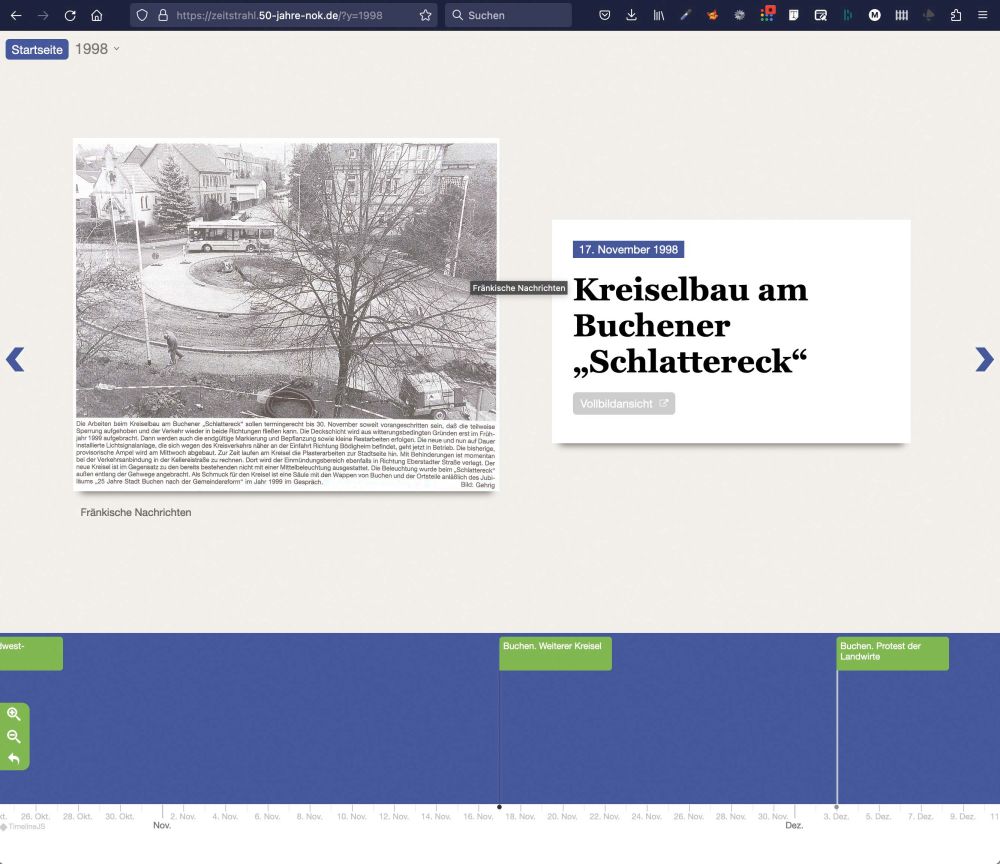The image size is (1000, 864).
Task: Advance to next slide with right chevron
Action: 985,360
